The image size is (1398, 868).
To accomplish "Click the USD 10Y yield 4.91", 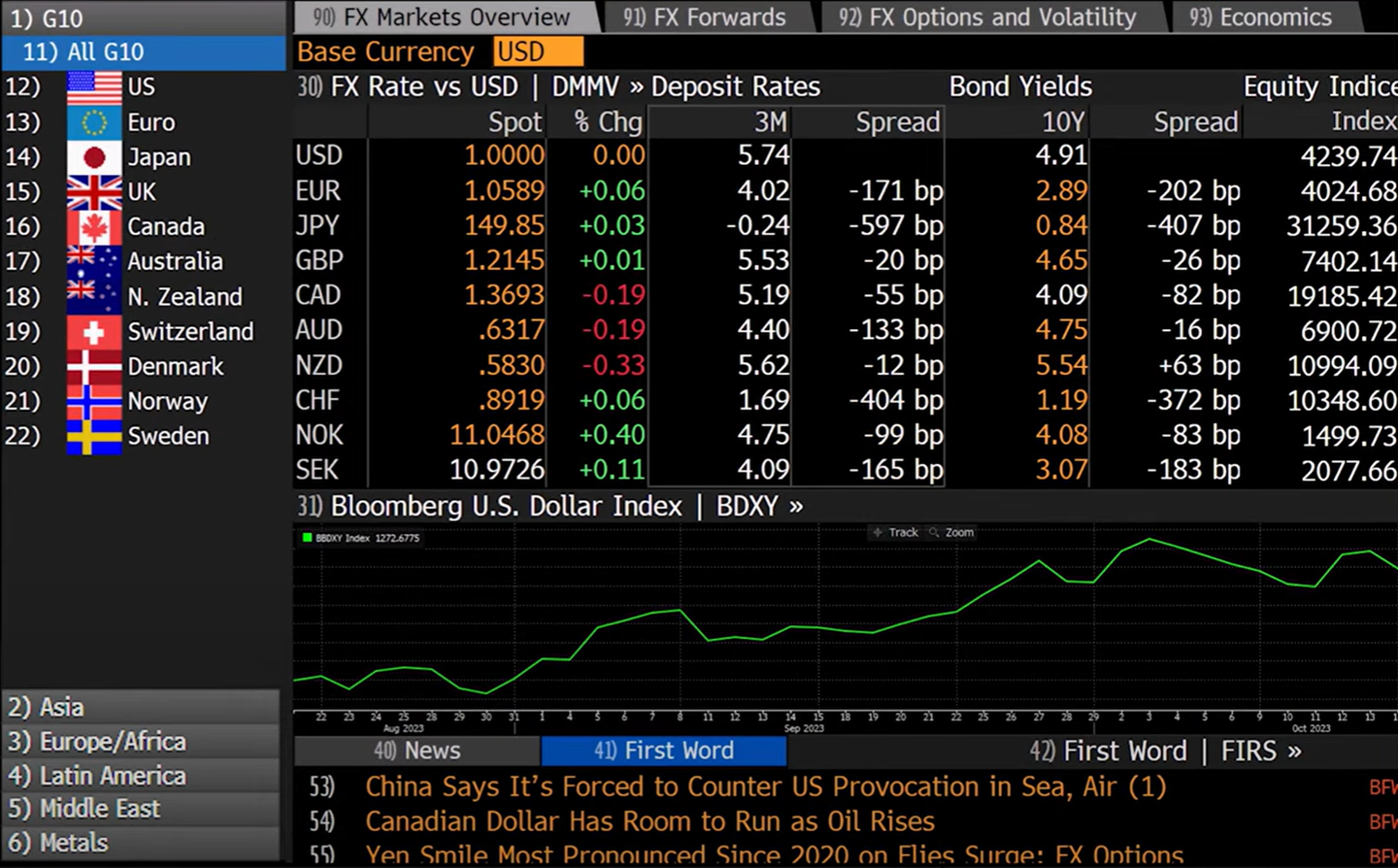I will [x=1061, y=156].
